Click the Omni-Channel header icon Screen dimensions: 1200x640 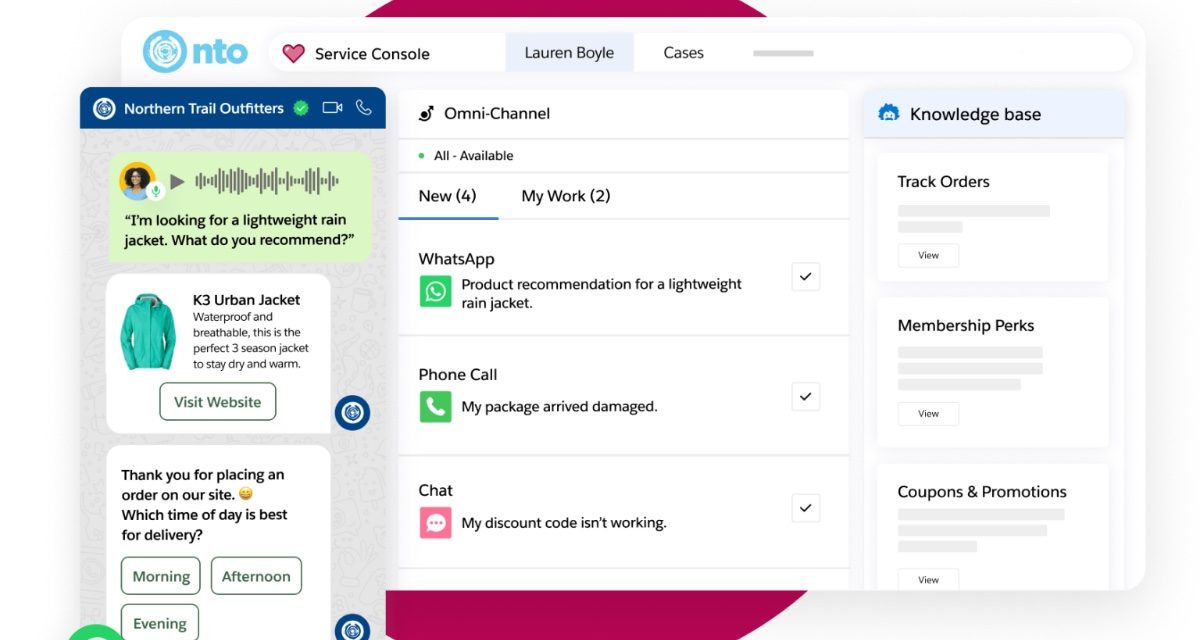click(x=426, y=114)
